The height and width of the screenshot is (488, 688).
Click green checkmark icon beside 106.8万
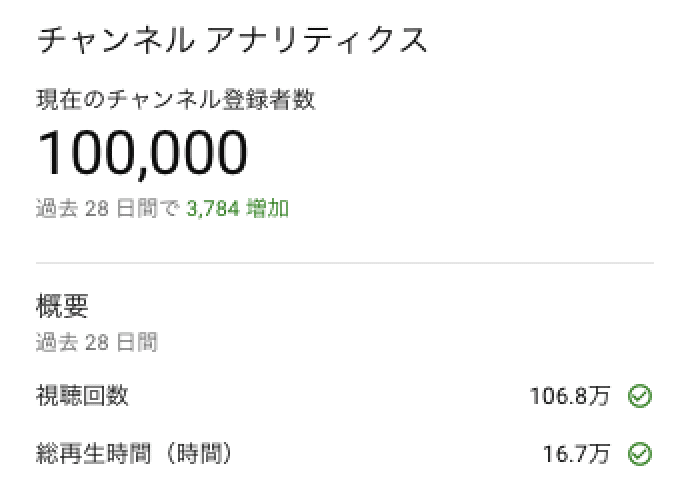pyautogui.click(x=640, y=396)
